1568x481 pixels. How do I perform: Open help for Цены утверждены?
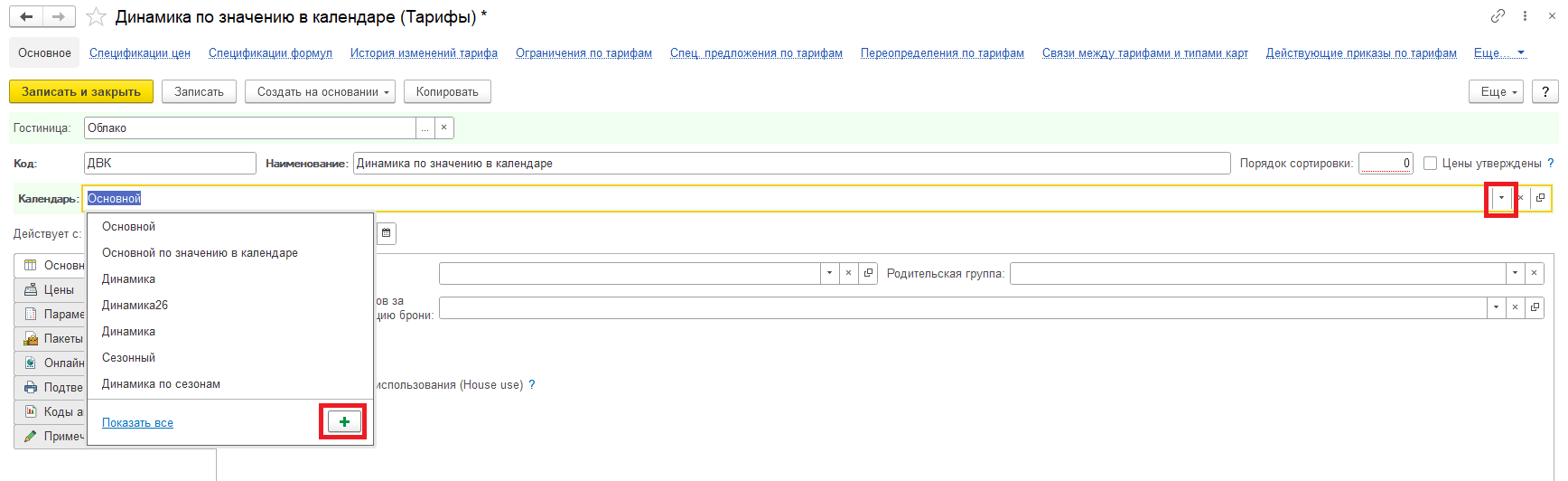[x=1551, y=164]
